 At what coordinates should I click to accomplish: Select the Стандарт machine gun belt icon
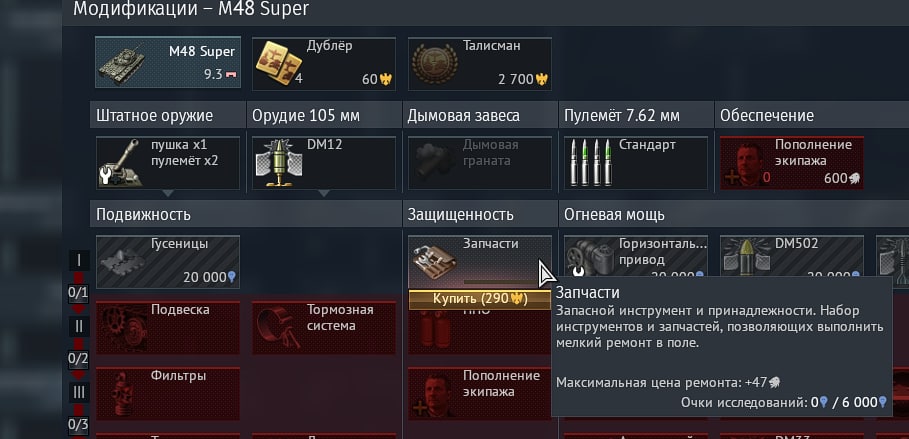pos(590,162)
